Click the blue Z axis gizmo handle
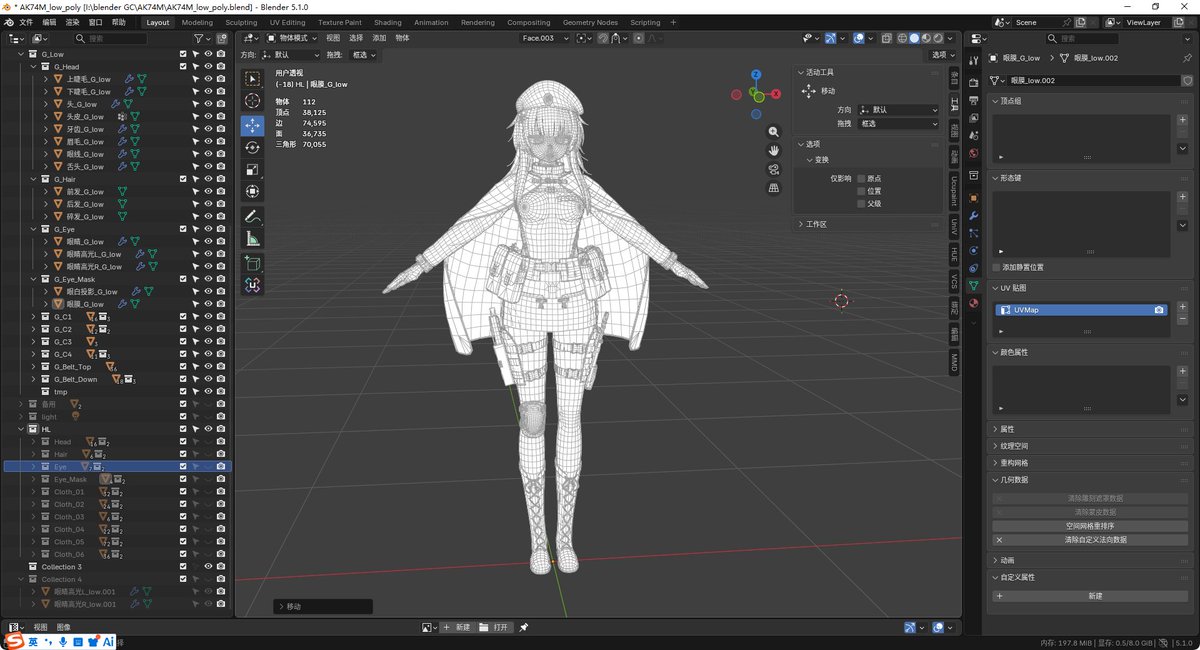 tap(756, 74)
